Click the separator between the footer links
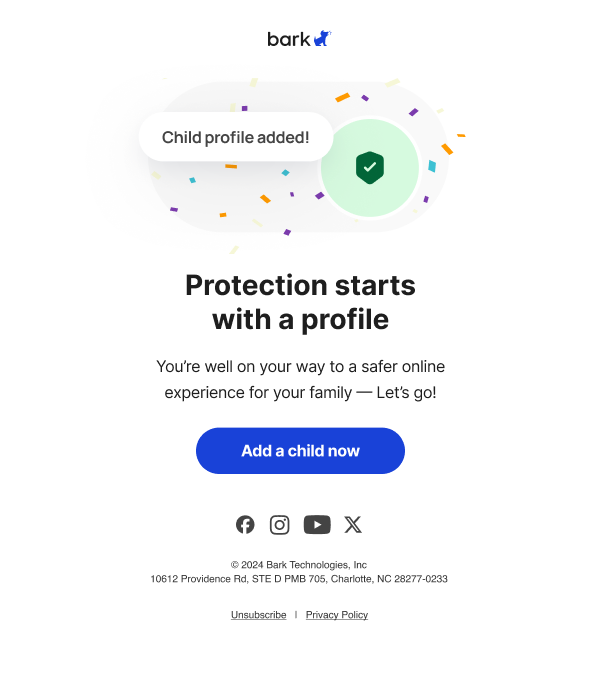600x673 pixels. [x=296, y=615]
